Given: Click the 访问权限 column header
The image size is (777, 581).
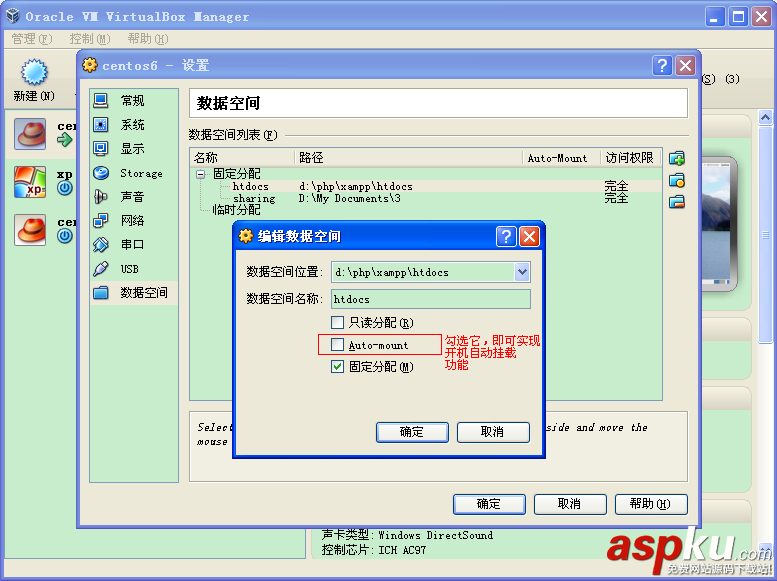Looking at the screenshot, I should [630, 158].
